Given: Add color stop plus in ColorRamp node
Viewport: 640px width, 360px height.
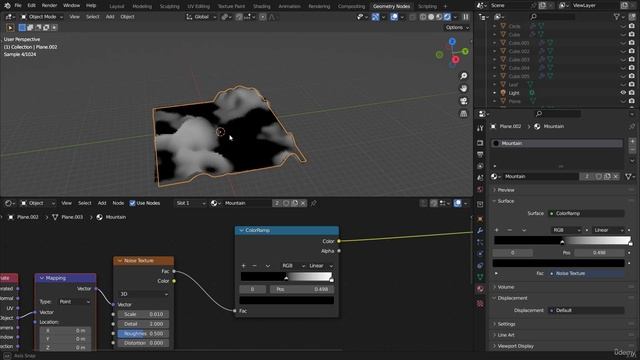Looking at the screenshot, I should point(244,266).
